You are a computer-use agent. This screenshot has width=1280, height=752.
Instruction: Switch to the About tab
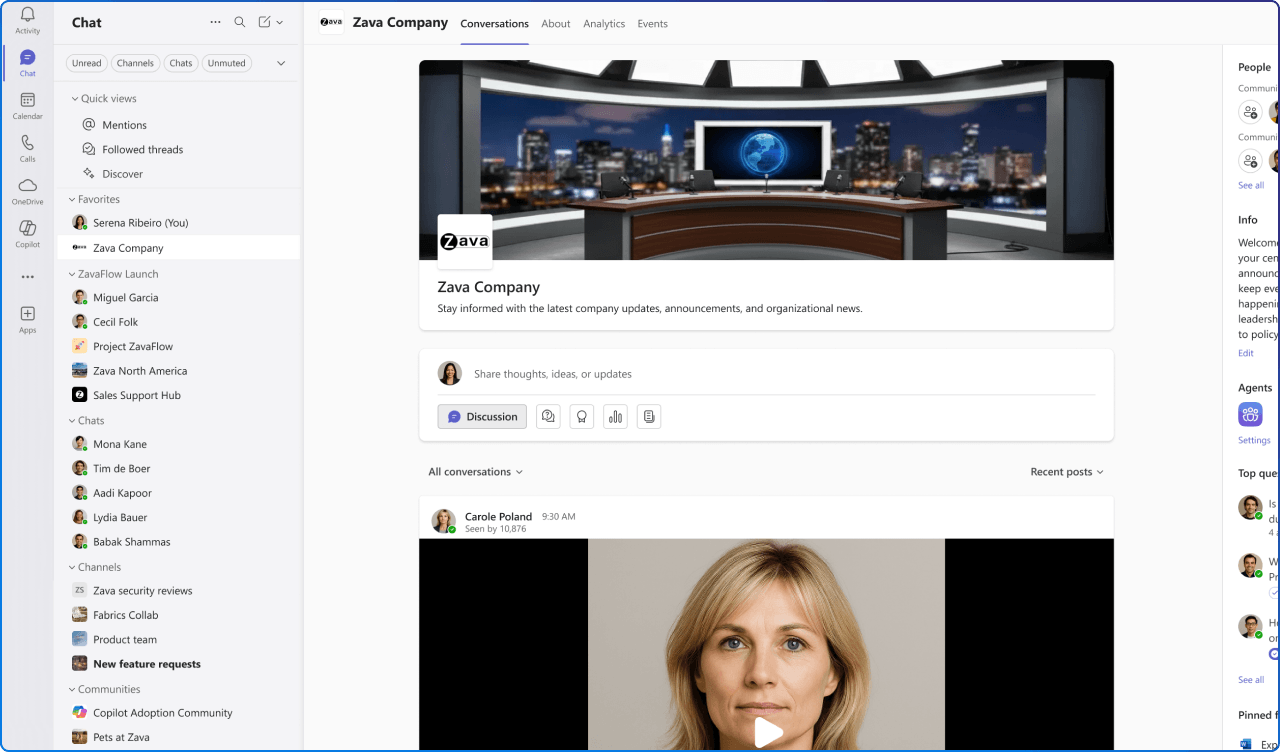point(556,24)
